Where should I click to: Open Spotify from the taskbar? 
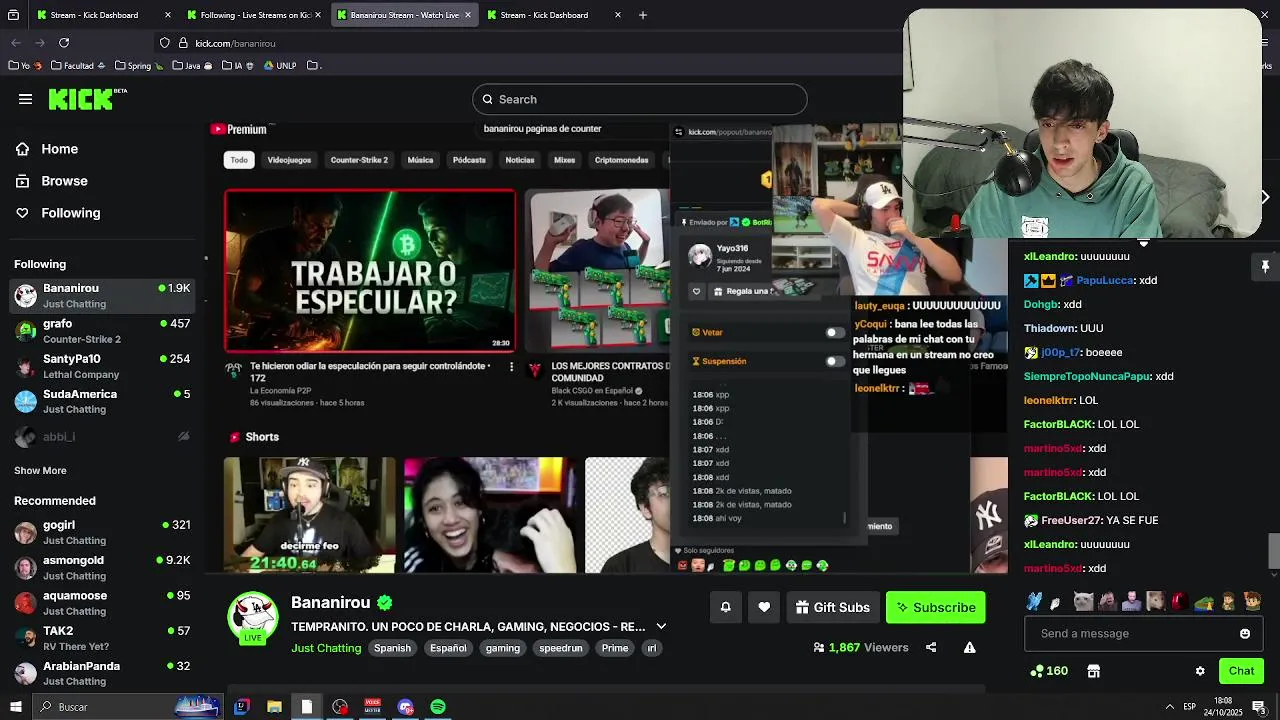[438, 707]
